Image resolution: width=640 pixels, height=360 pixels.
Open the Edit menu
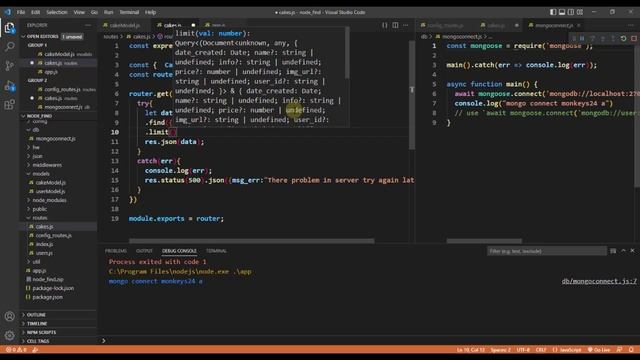tap(36, 12)
